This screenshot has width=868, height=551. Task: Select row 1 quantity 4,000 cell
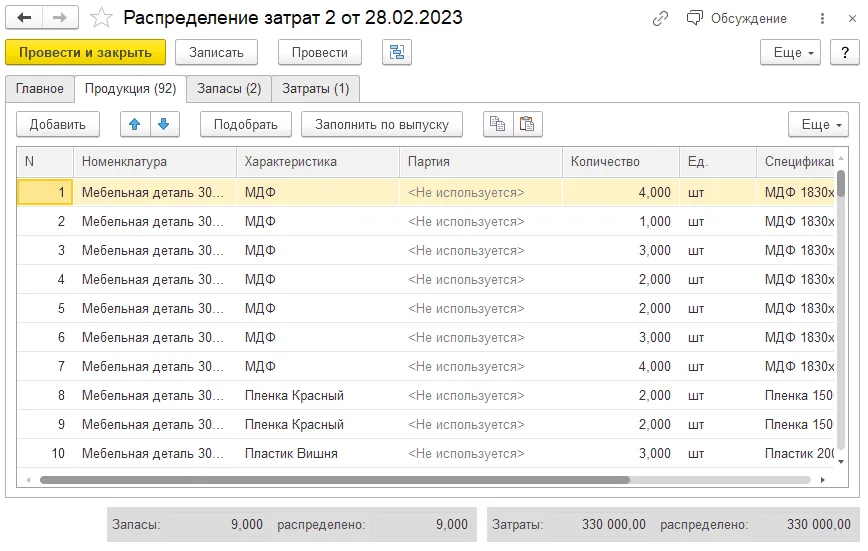[x=621, y=193]
